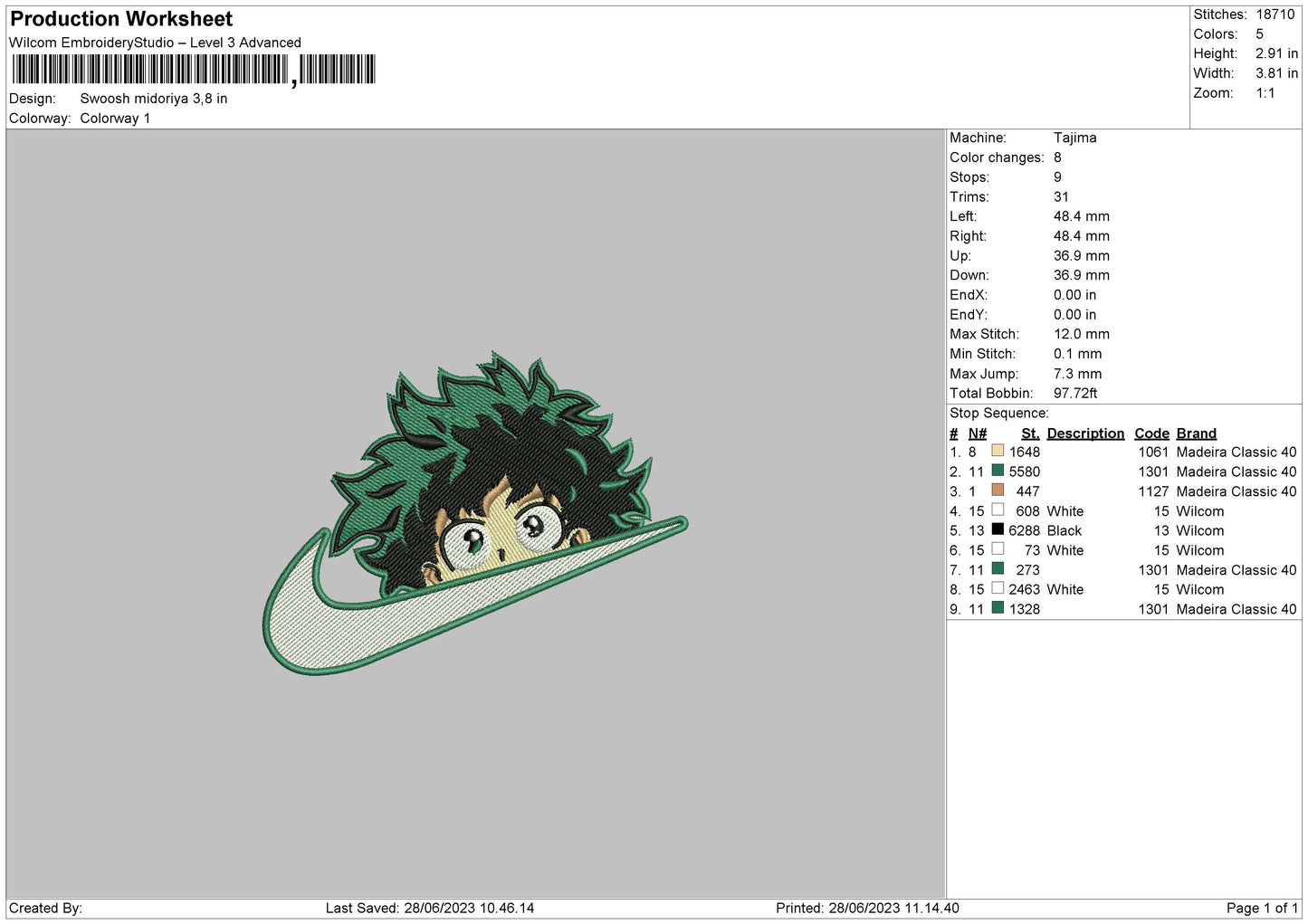
Task: Click the Last Saved timestamp
Action: (x=430, y=908)
